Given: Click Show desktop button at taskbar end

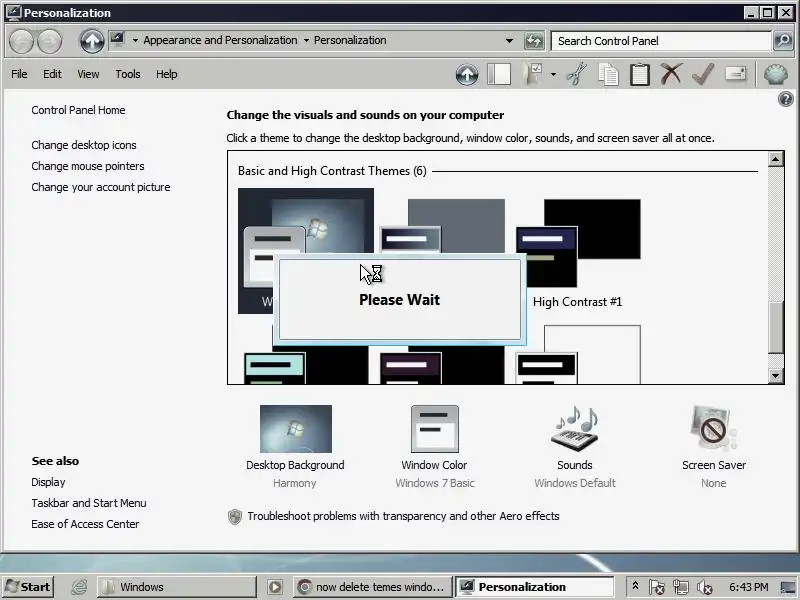Looking at the screenshot, I should click(x=788, y=588).
